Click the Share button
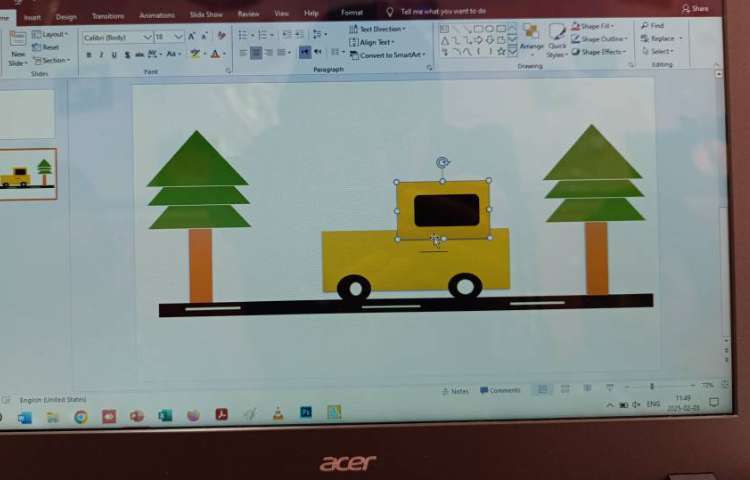 [x=695, y=8]
